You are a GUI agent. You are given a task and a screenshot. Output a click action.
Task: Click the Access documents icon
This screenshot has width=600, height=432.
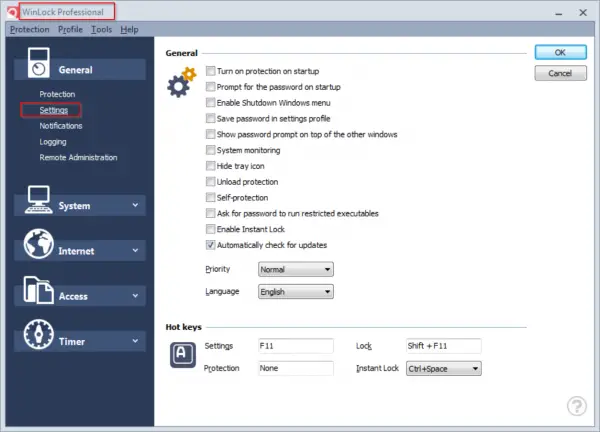(38, 290)
